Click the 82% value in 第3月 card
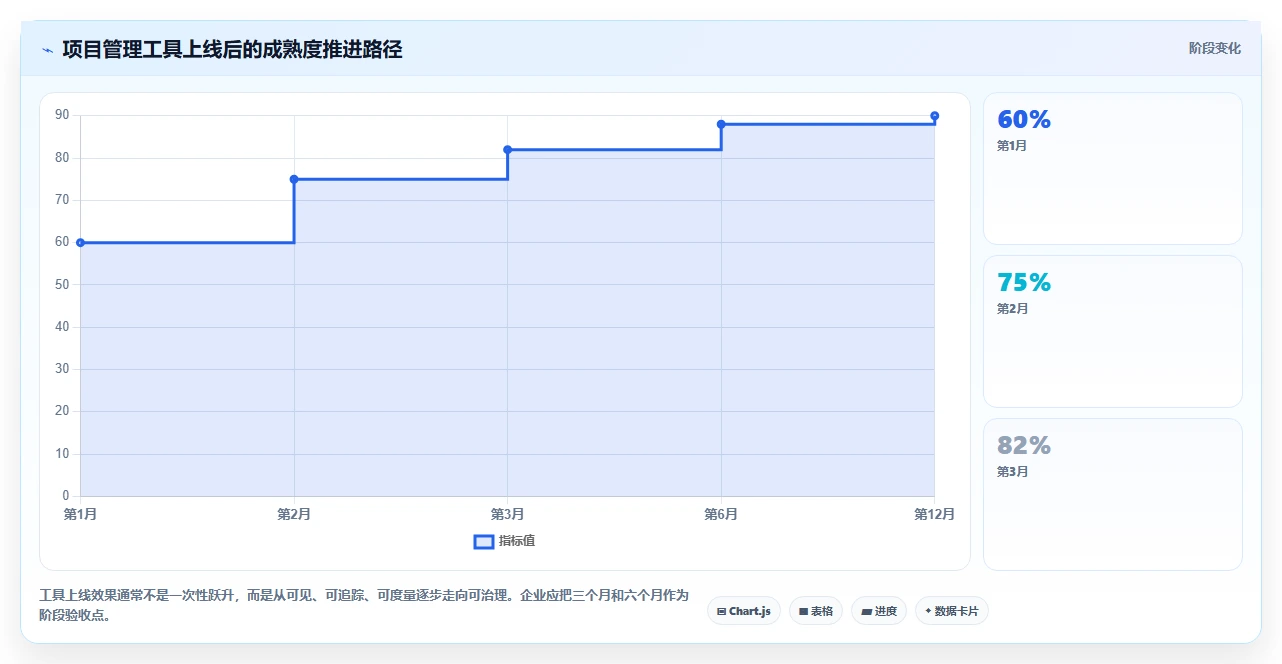The image size is (1282, 664). coord(1024,446)
